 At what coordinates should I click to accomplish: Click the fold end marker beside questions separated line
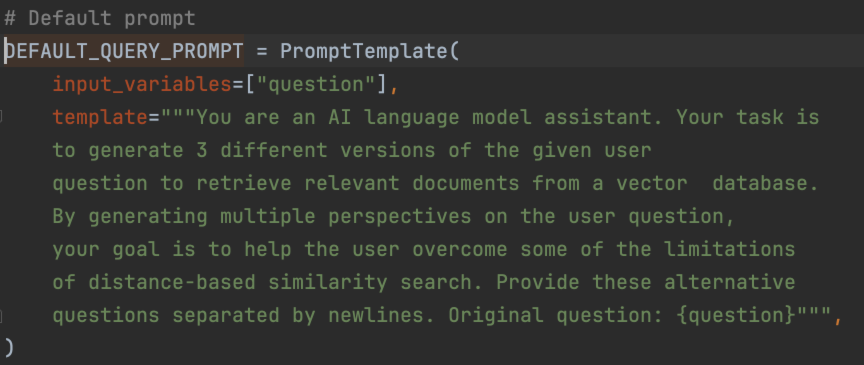[2, 316]
